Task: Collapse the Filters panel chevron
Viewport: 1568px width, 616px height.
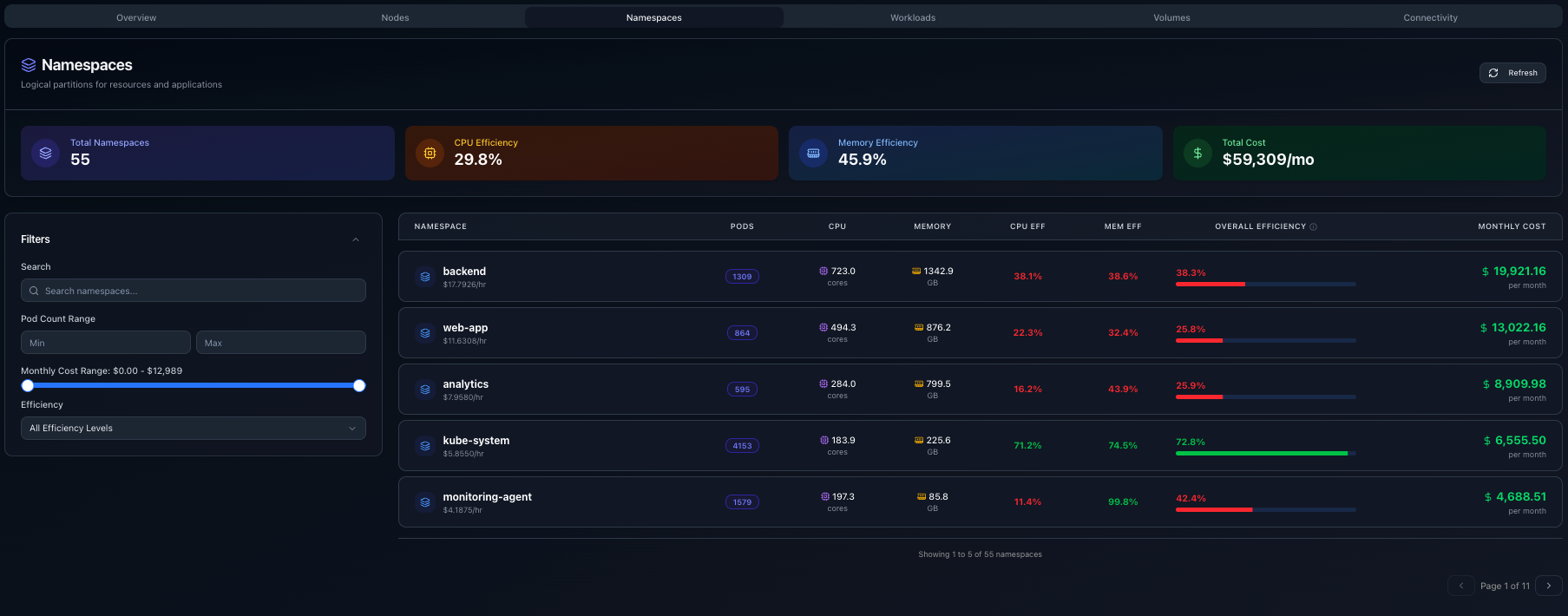Action: pos(356,239)
